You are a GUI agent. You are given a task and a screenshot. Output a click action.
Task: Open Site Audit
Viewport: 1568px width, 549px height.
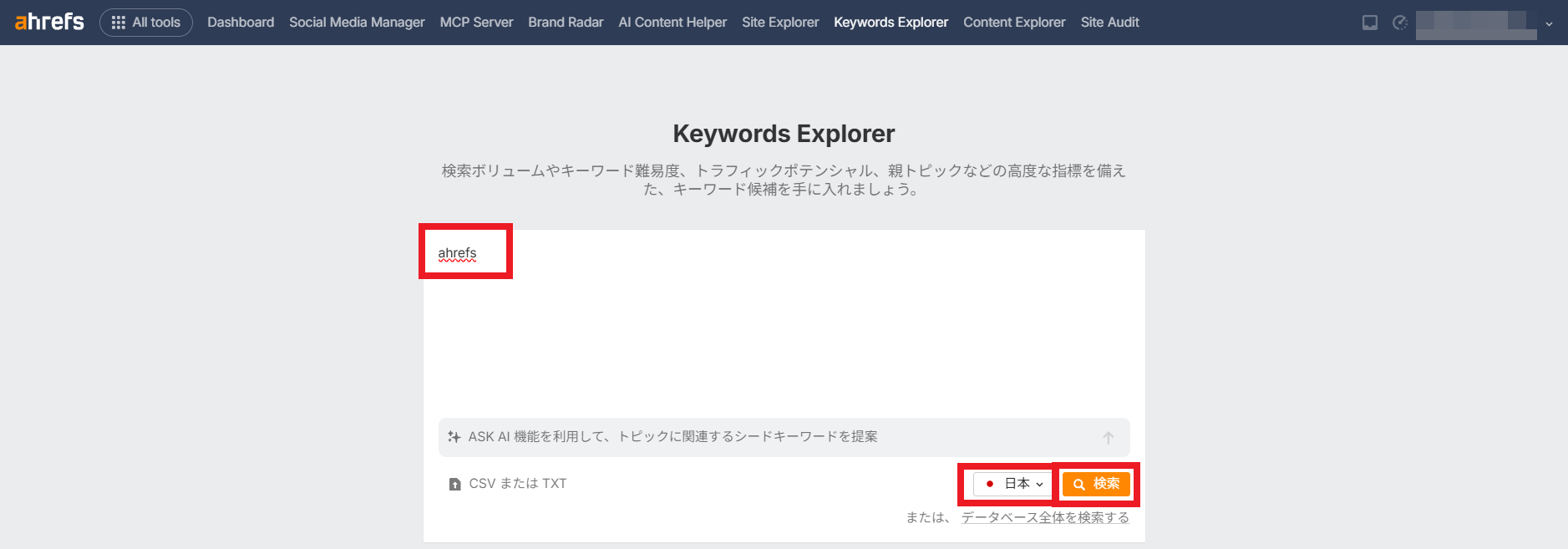click(1109, 23)
